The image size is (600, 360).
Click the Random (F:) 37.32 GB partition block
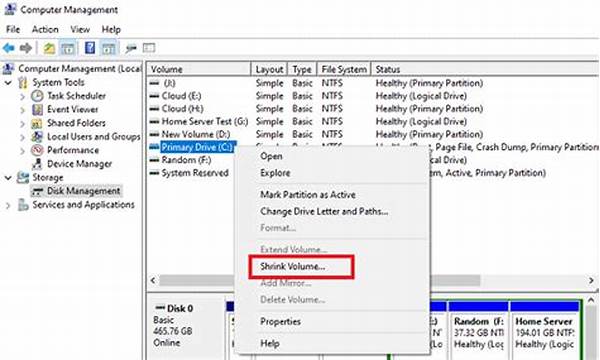pos(478,330)
